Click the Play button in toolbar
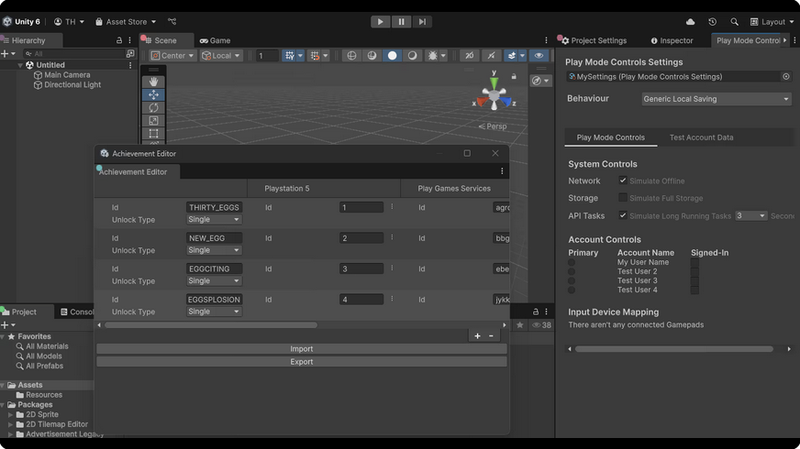 point(380,21)
